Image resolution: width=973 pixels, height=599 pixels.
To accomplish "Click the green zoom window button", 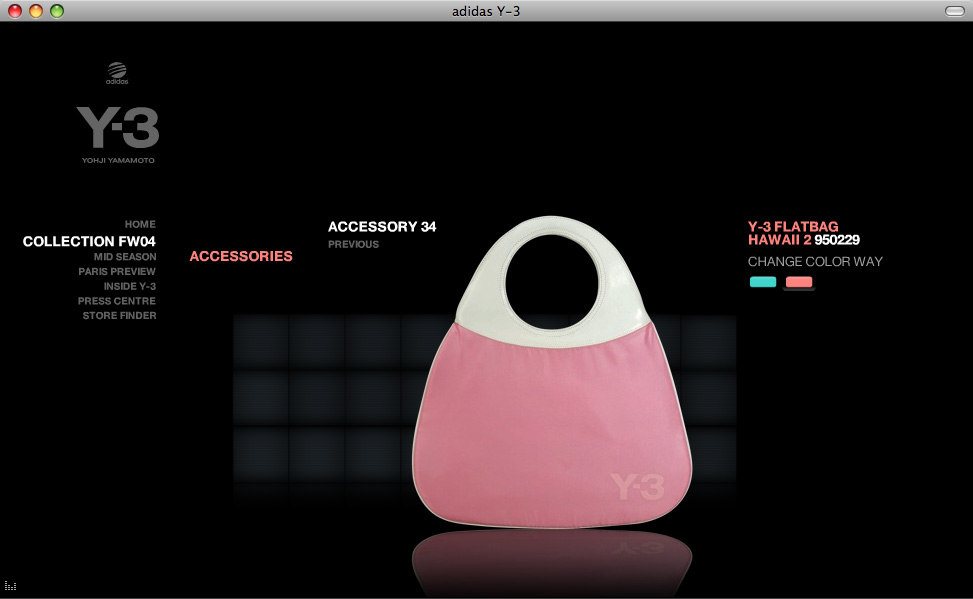I will click(x=56, y=11).
